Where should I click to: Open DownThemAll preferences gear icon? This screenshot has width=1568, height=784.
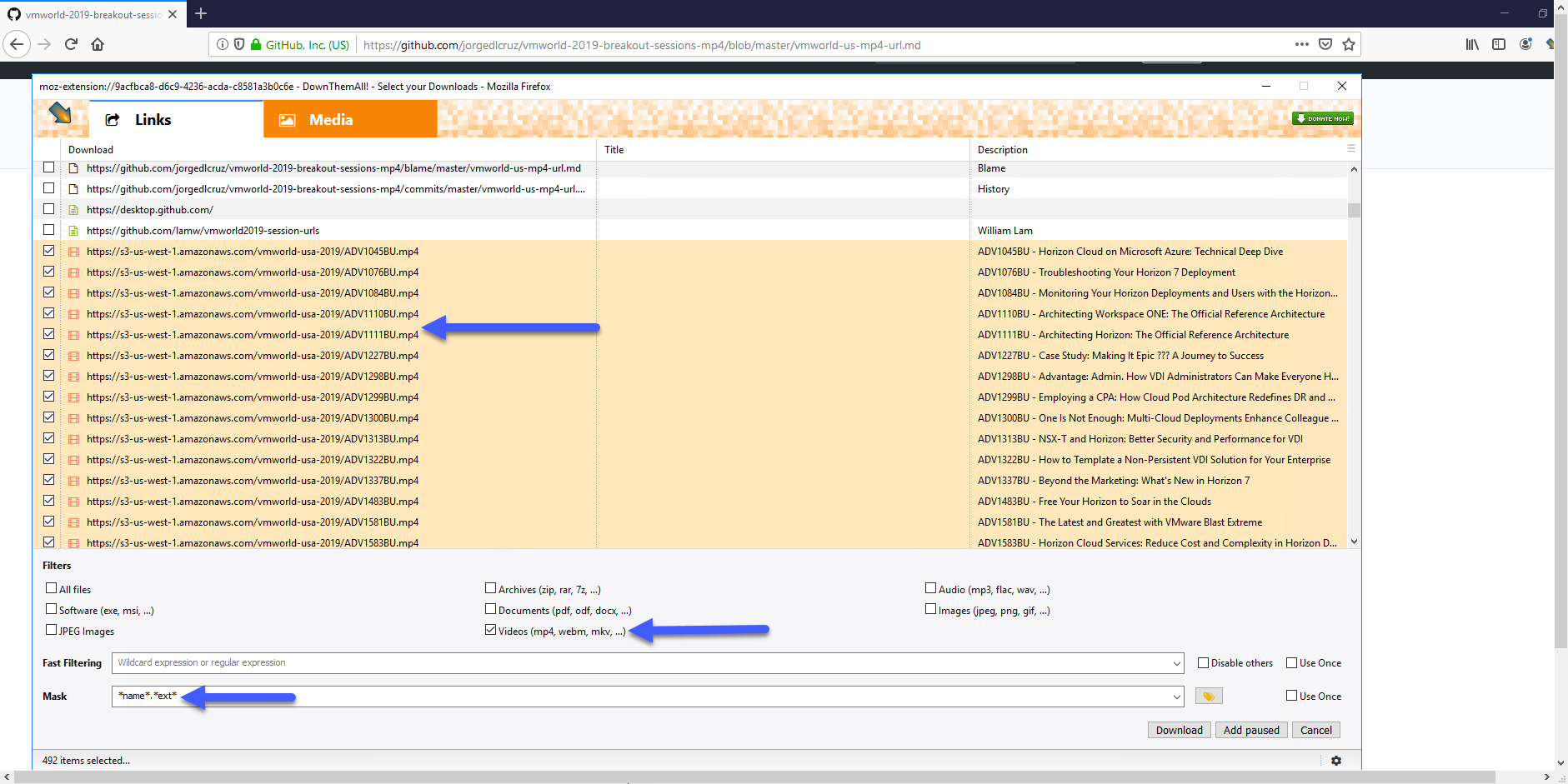[x=1336, y=761]
